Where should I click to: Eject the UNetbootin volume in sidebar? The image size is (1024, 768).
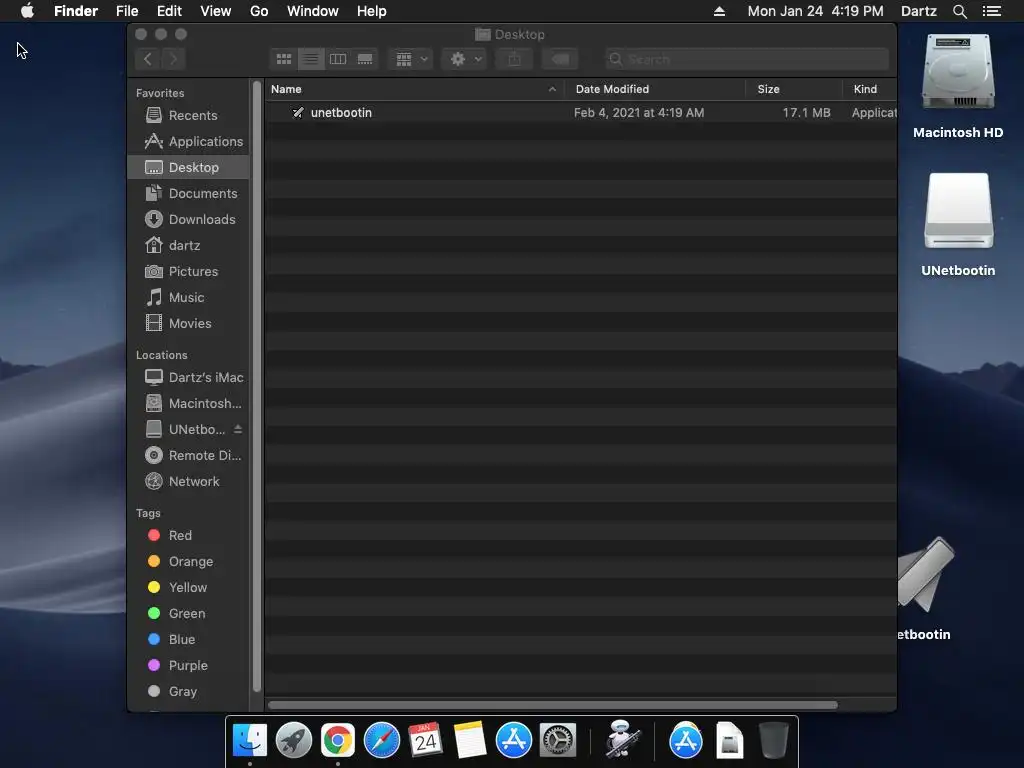[238, 429]
